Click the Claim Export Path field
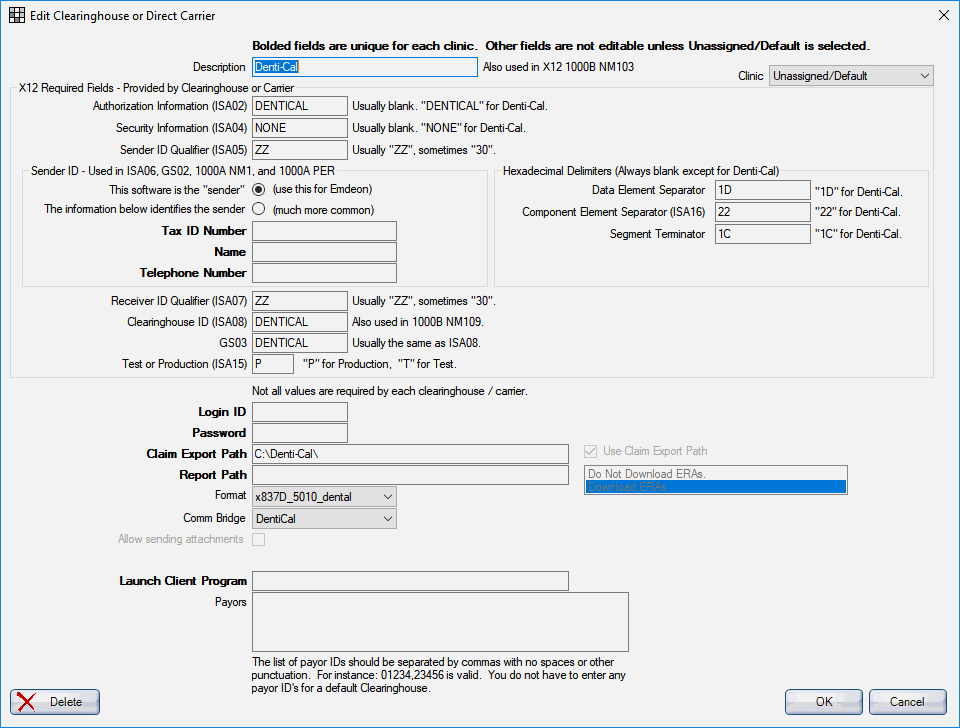The height and width of the screenshot is (728, 960). (410, 454)
